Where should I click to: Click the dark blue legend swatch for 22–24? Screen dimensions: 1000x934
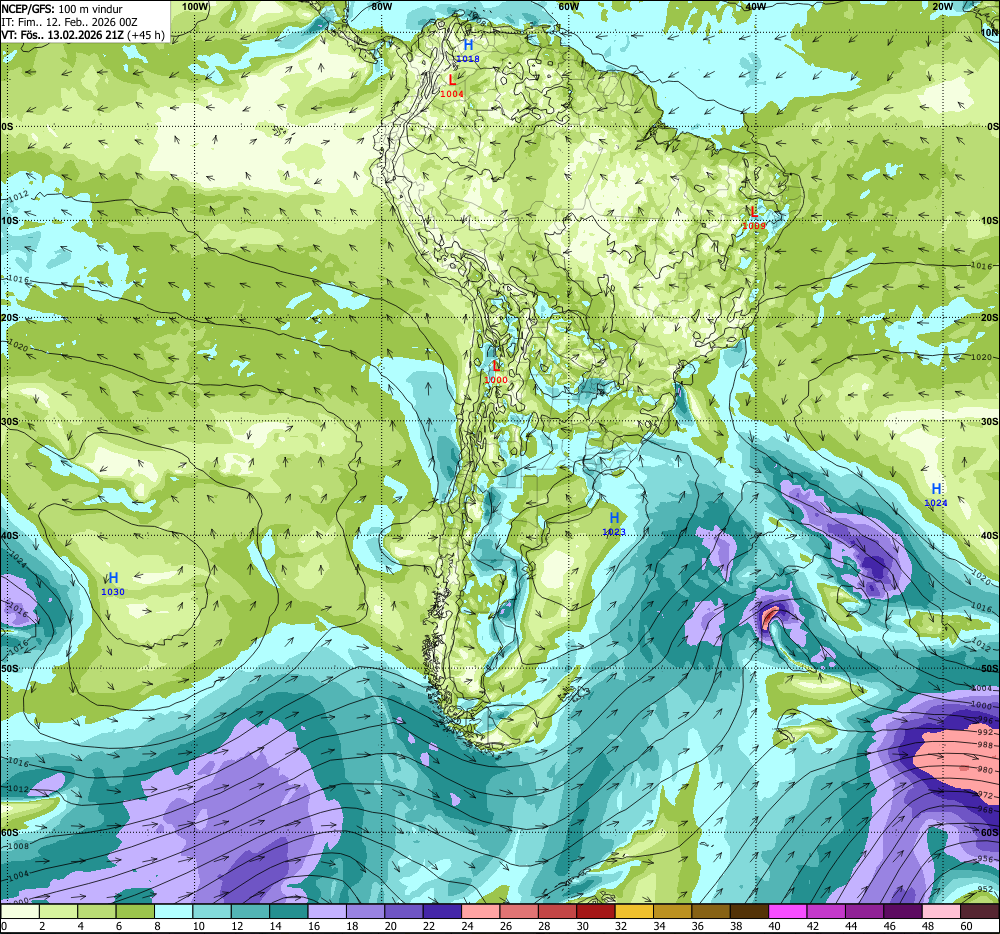[x=443, y=912]
